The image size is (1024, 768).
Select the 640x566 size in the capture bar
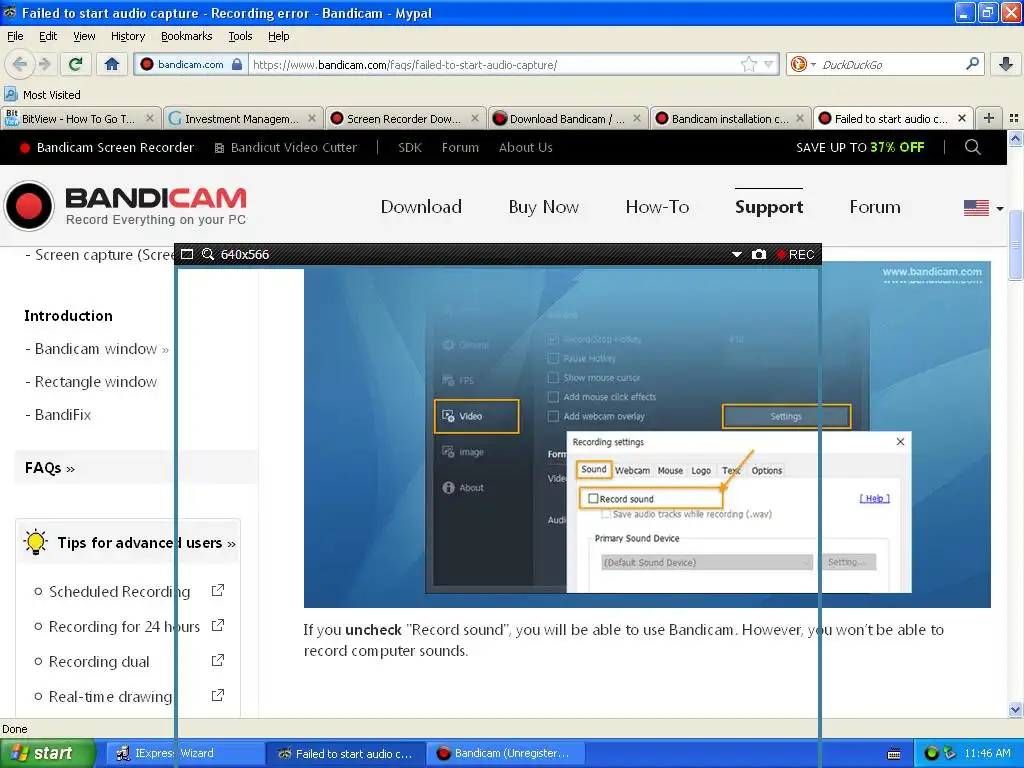tap(245, 254)
